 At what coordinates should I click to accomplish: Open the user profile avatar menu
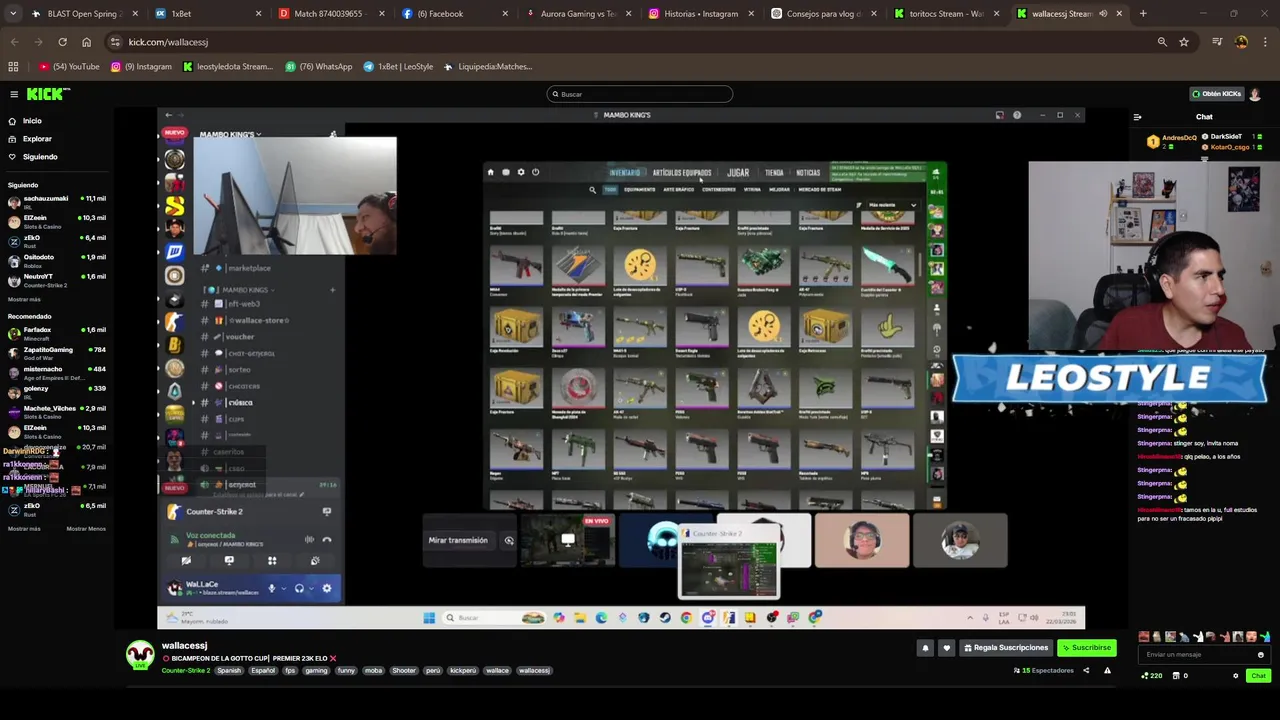point(1255,94)
